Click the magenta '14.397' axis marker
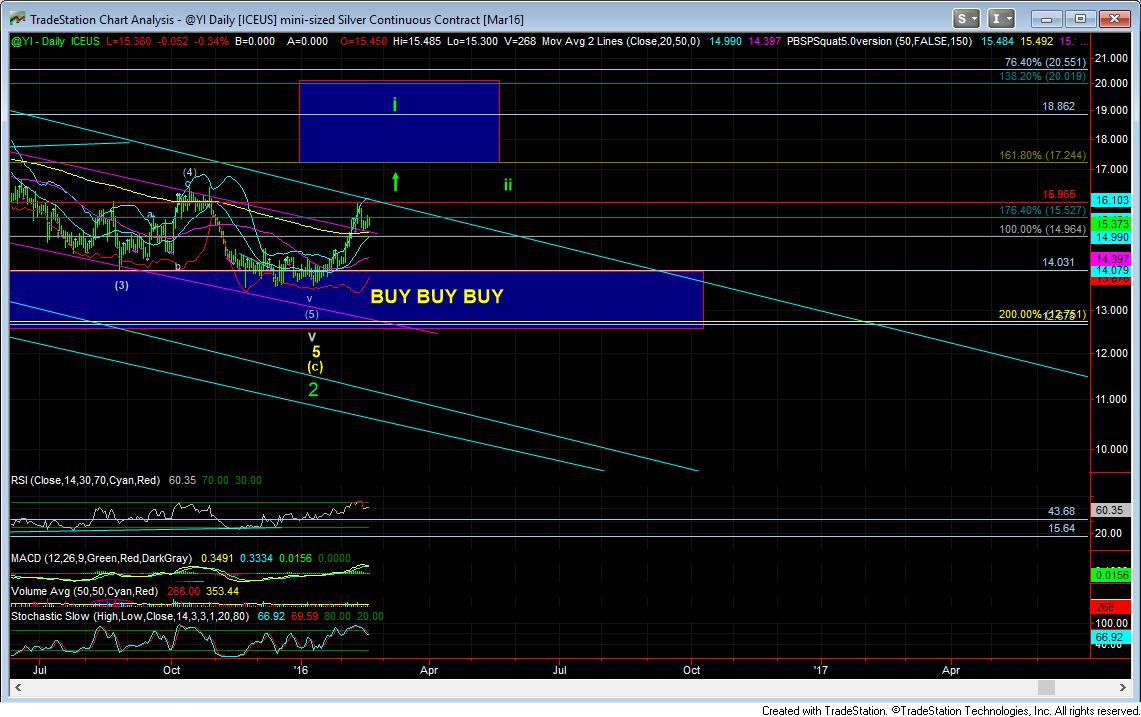The image size is (1141, 717). (1112, 259)
